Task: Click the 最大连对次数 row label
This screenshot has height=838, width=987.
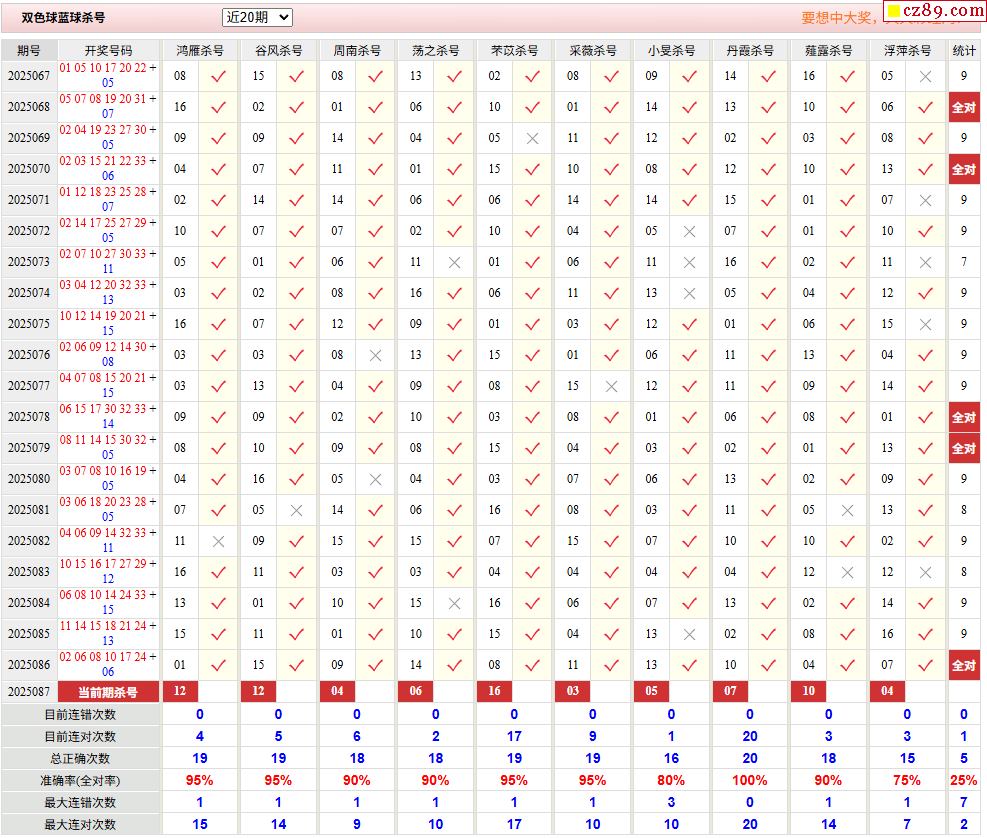Action: pos(81,825)
